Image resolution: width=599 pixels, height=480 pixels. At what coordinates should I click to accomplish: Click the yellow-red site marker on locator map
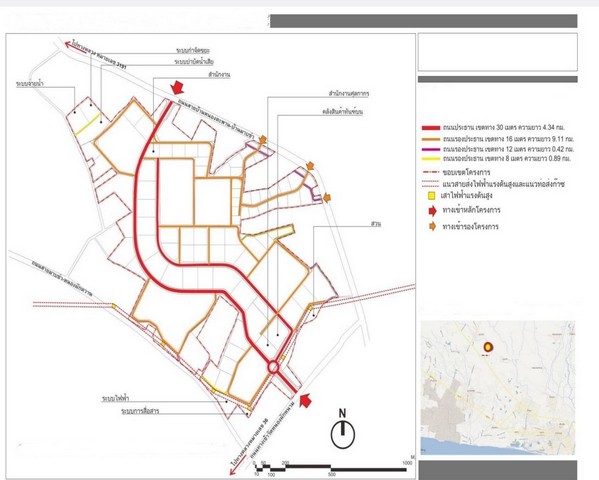488,347
